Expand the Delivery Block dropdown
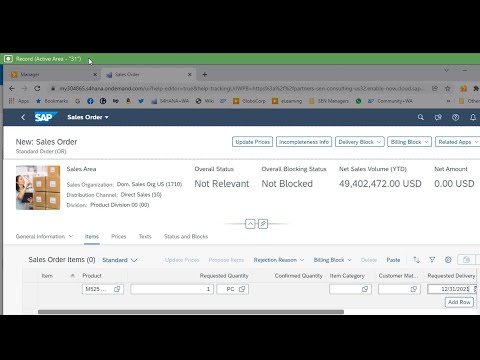 [360, 142]
